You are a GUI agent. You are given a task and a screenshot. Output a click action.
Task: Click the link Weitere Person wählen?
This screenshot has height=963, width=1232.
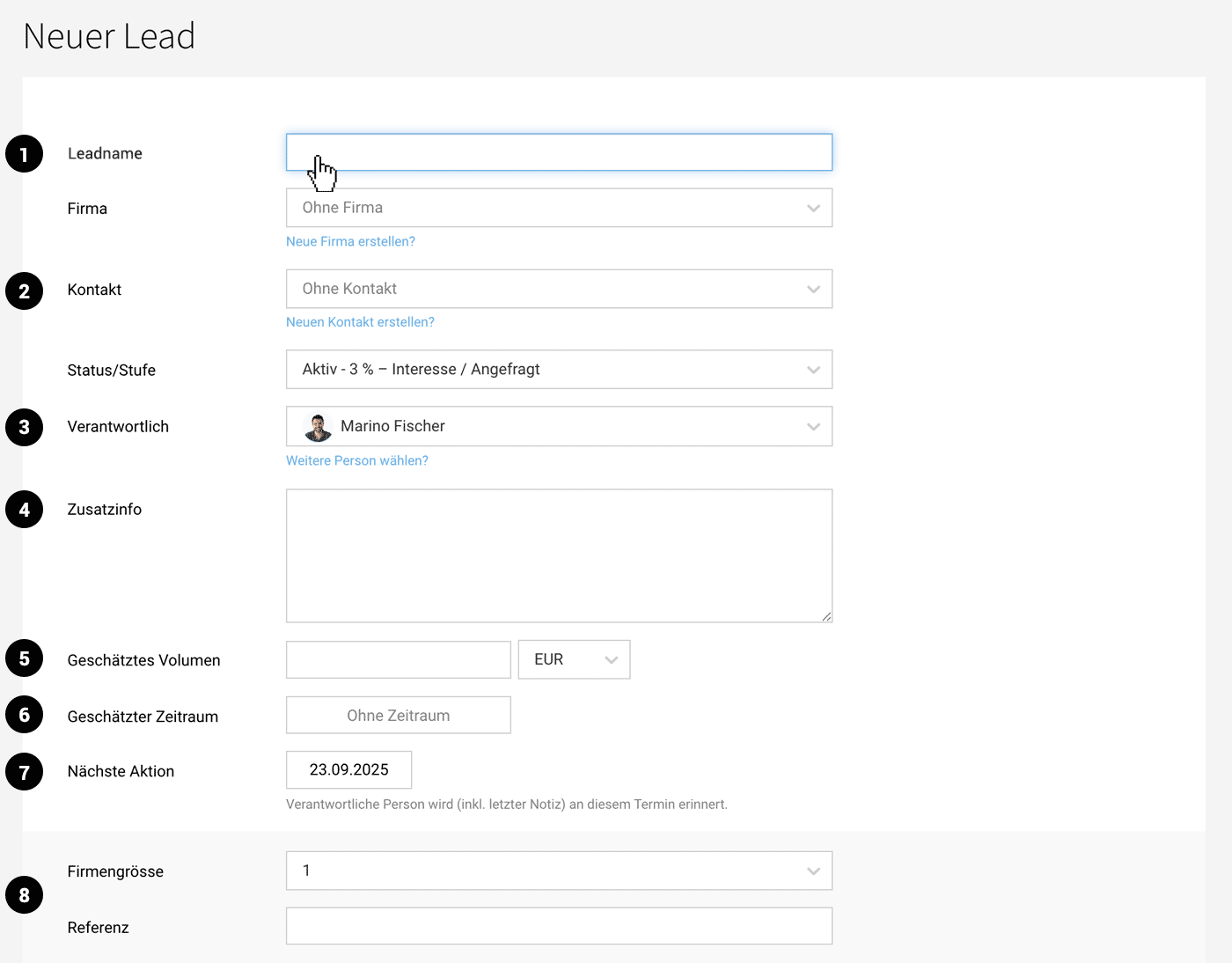tap(356, 459)
